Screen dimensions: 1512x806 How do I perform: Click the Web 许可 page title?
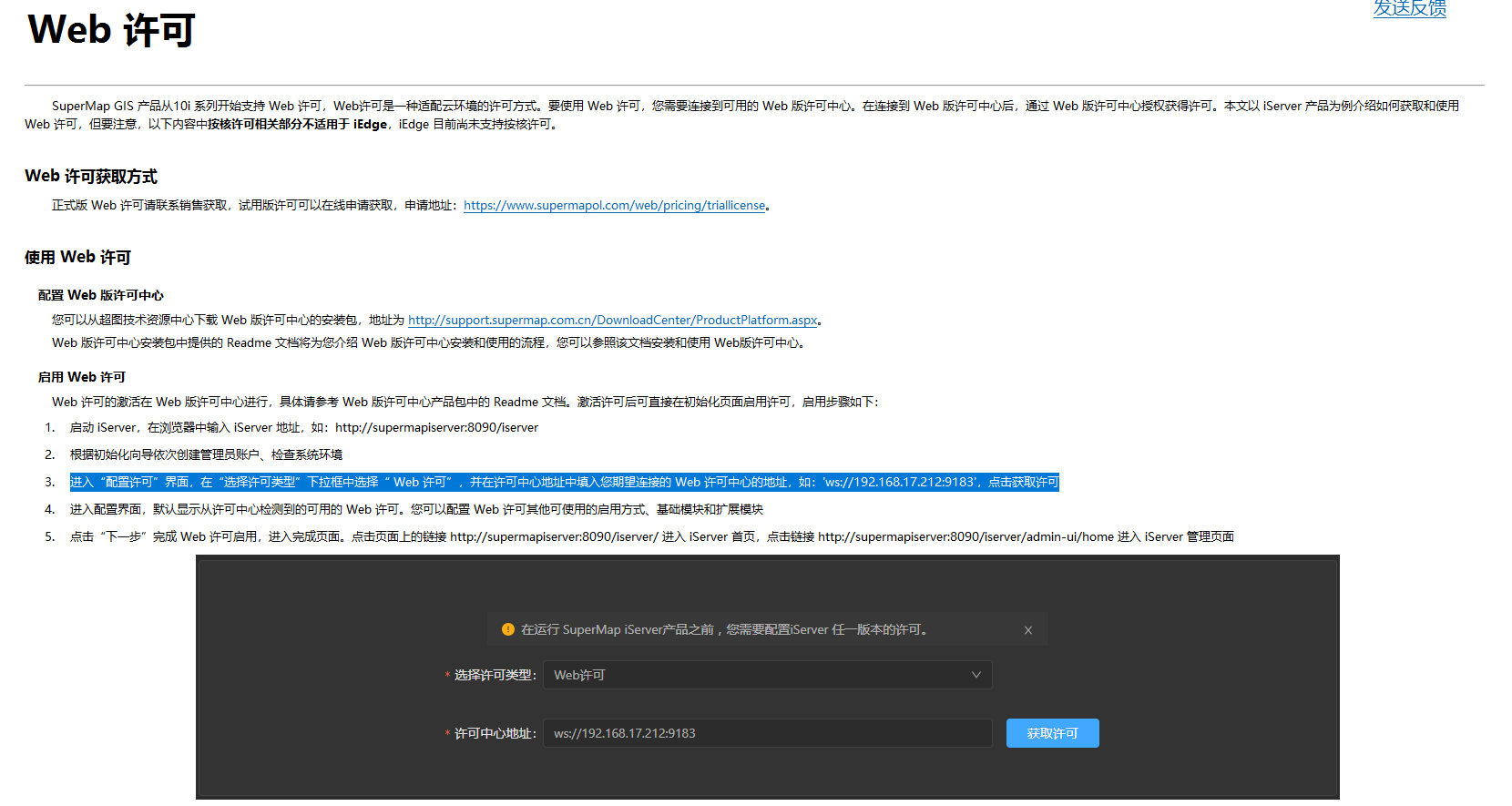coord(111,30)
